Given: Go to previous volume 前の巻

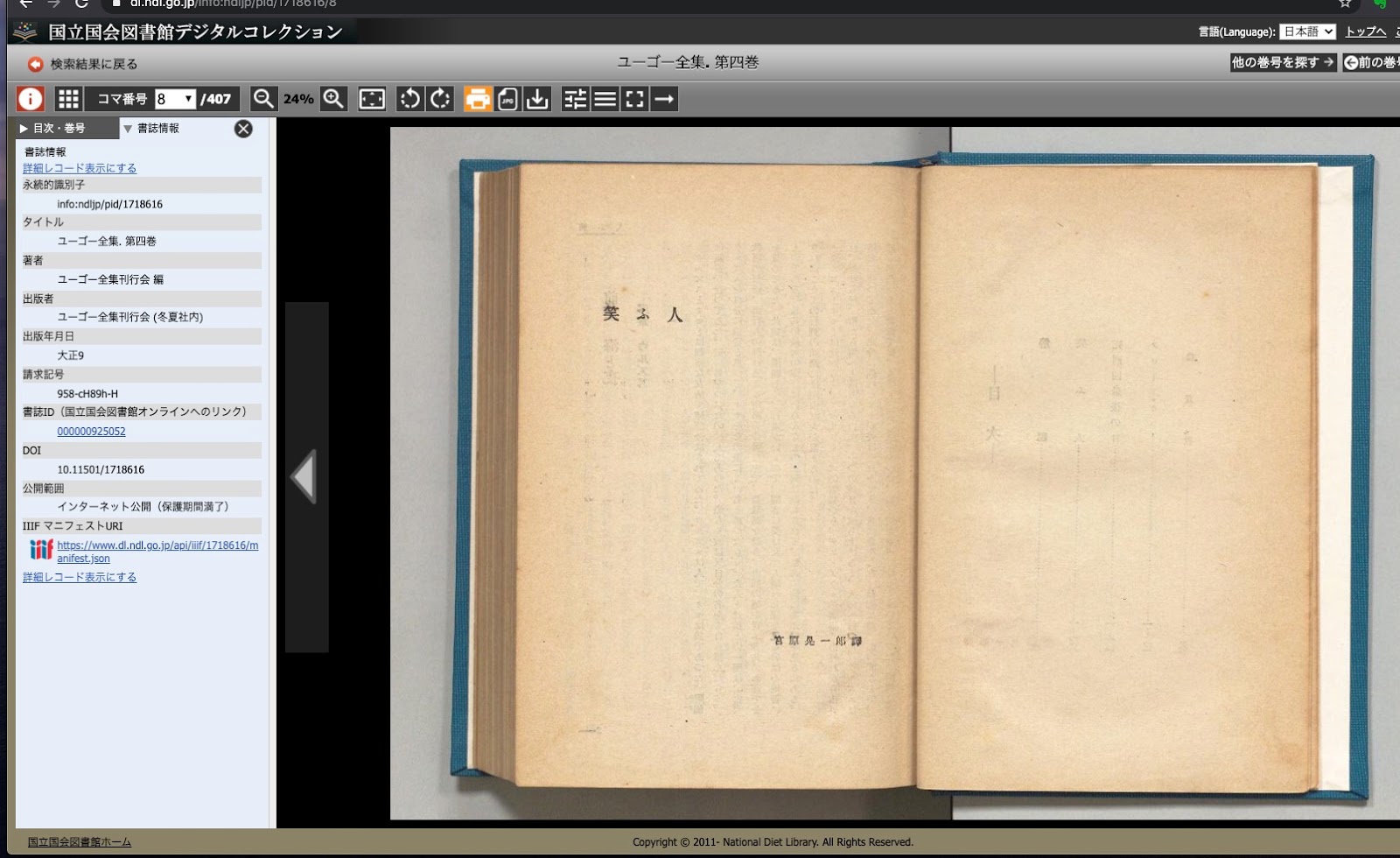Looking at the screenshot, I should tap(1371, 62).
